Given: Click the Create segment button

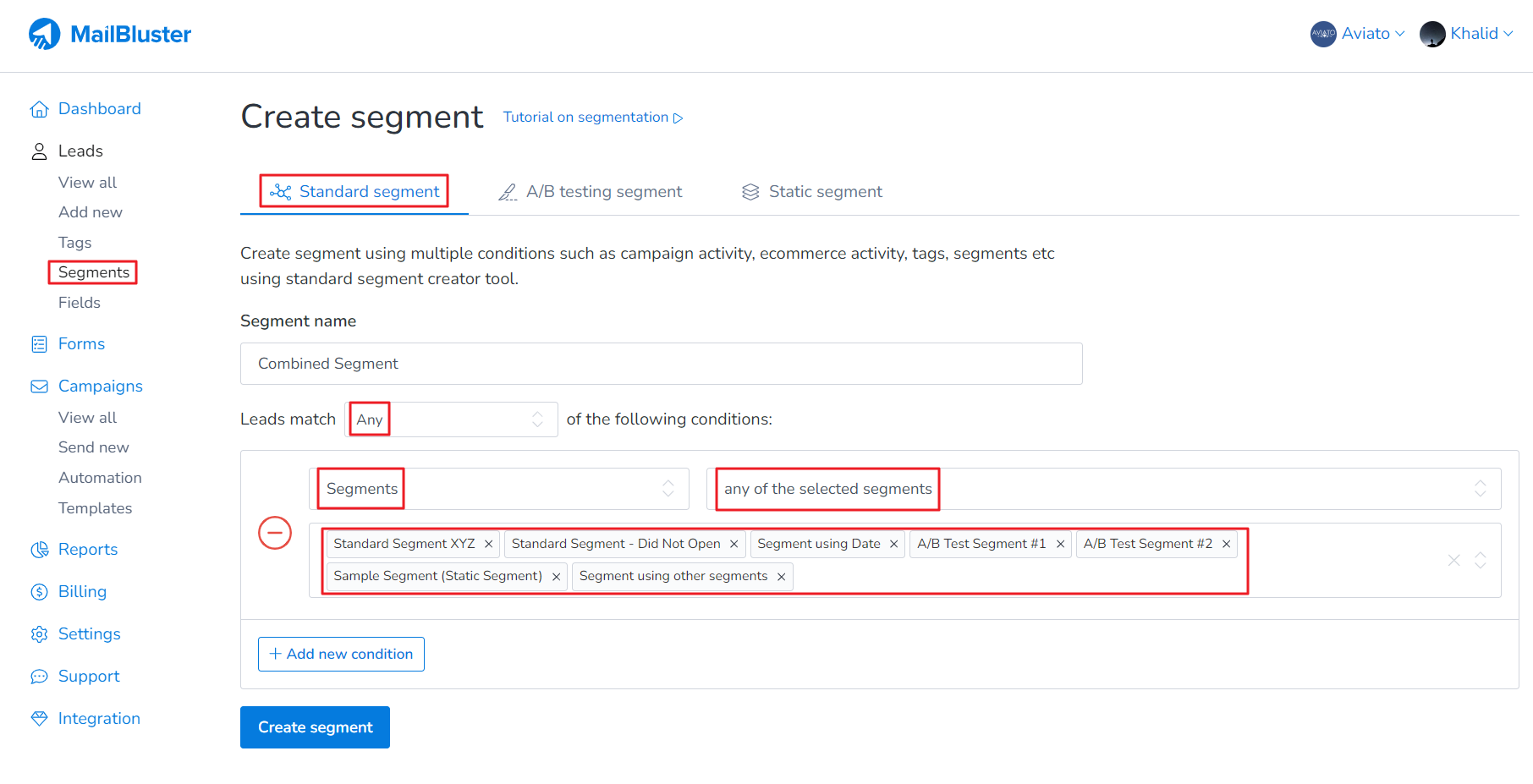Looking at the screenshot, I should pos(315,727).
